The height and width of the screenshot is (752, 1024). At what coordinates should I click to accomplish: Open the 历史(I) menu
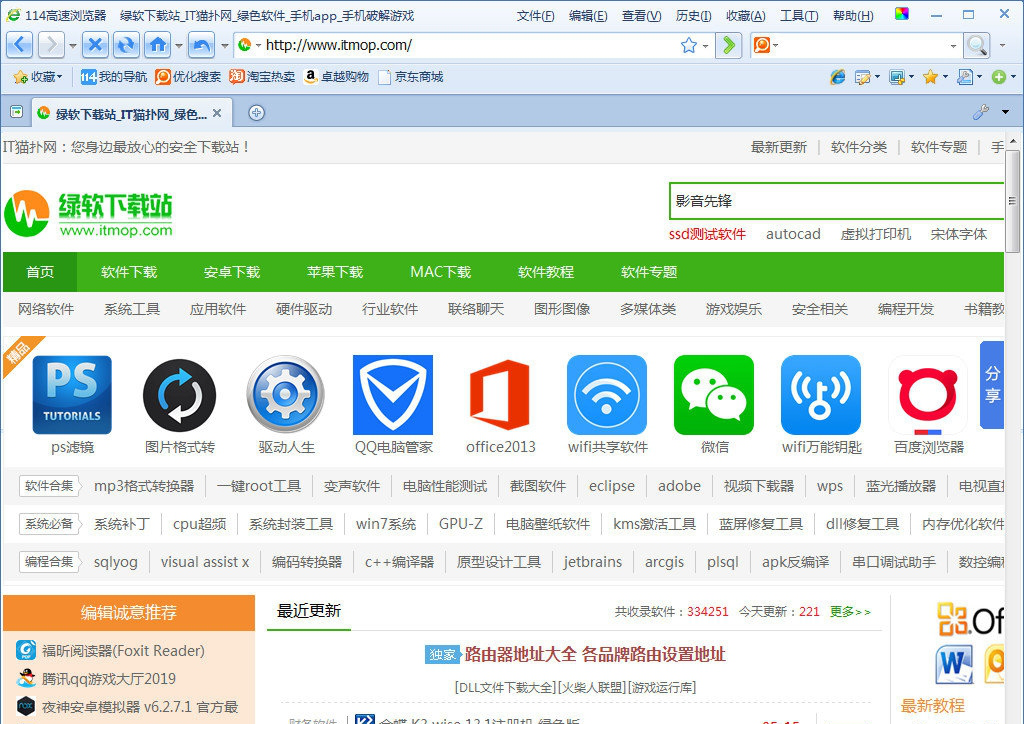point(694,16)
